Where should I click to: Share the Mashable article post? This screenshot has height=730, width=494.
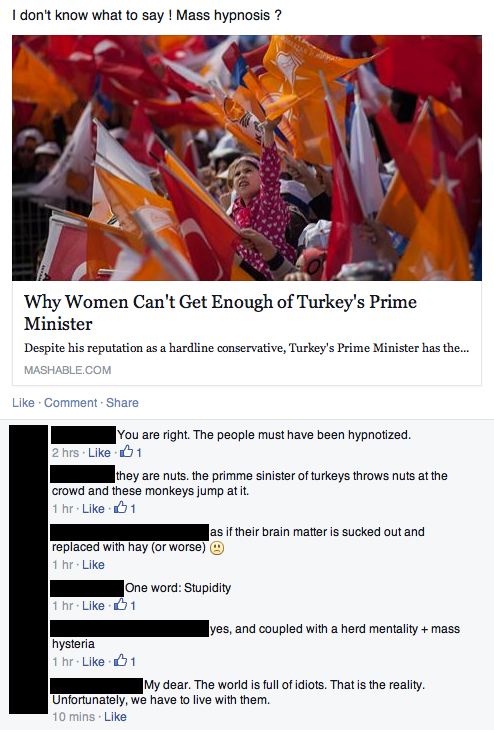(x=122, y=403)
